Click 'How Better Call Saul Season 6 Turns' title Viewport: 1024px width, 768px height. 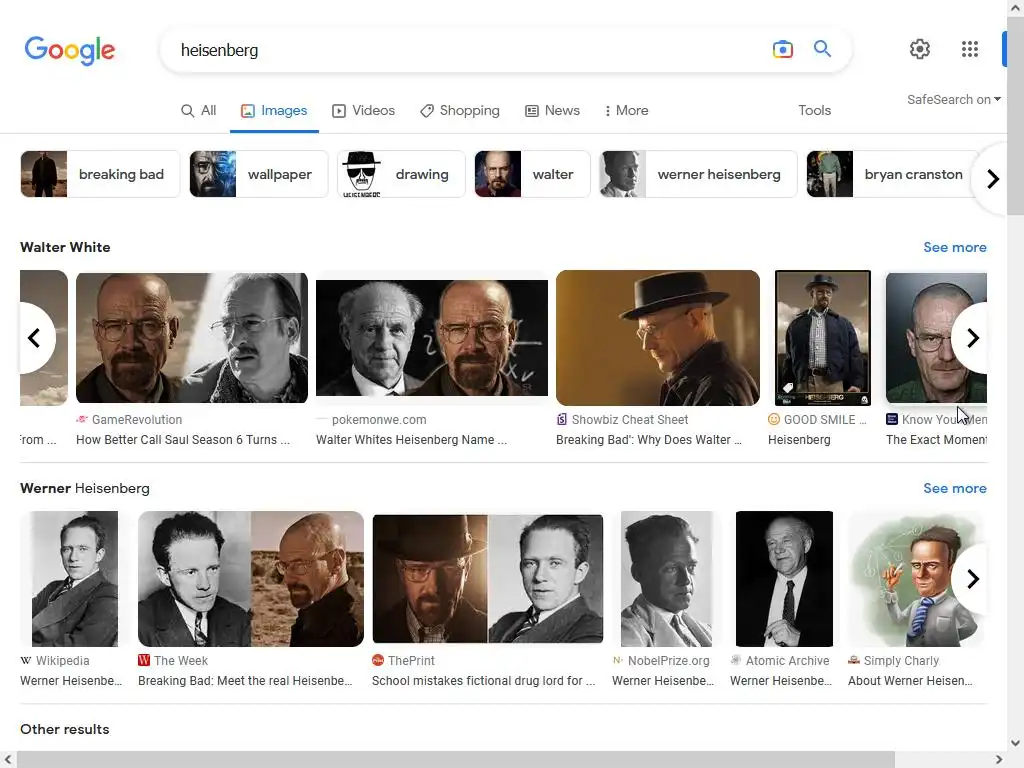click(x=183, y=440)
